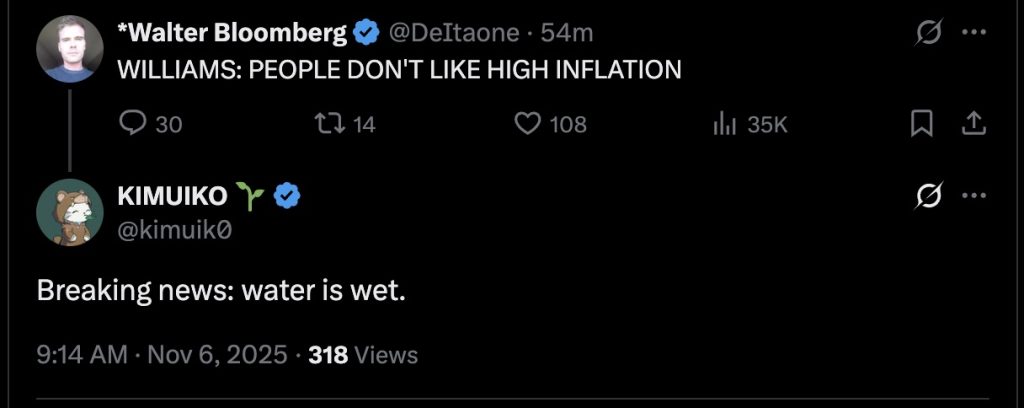Share Walter Bloomberg's tweet
The image size is (1024, 408).
click(x=973, y=124)
